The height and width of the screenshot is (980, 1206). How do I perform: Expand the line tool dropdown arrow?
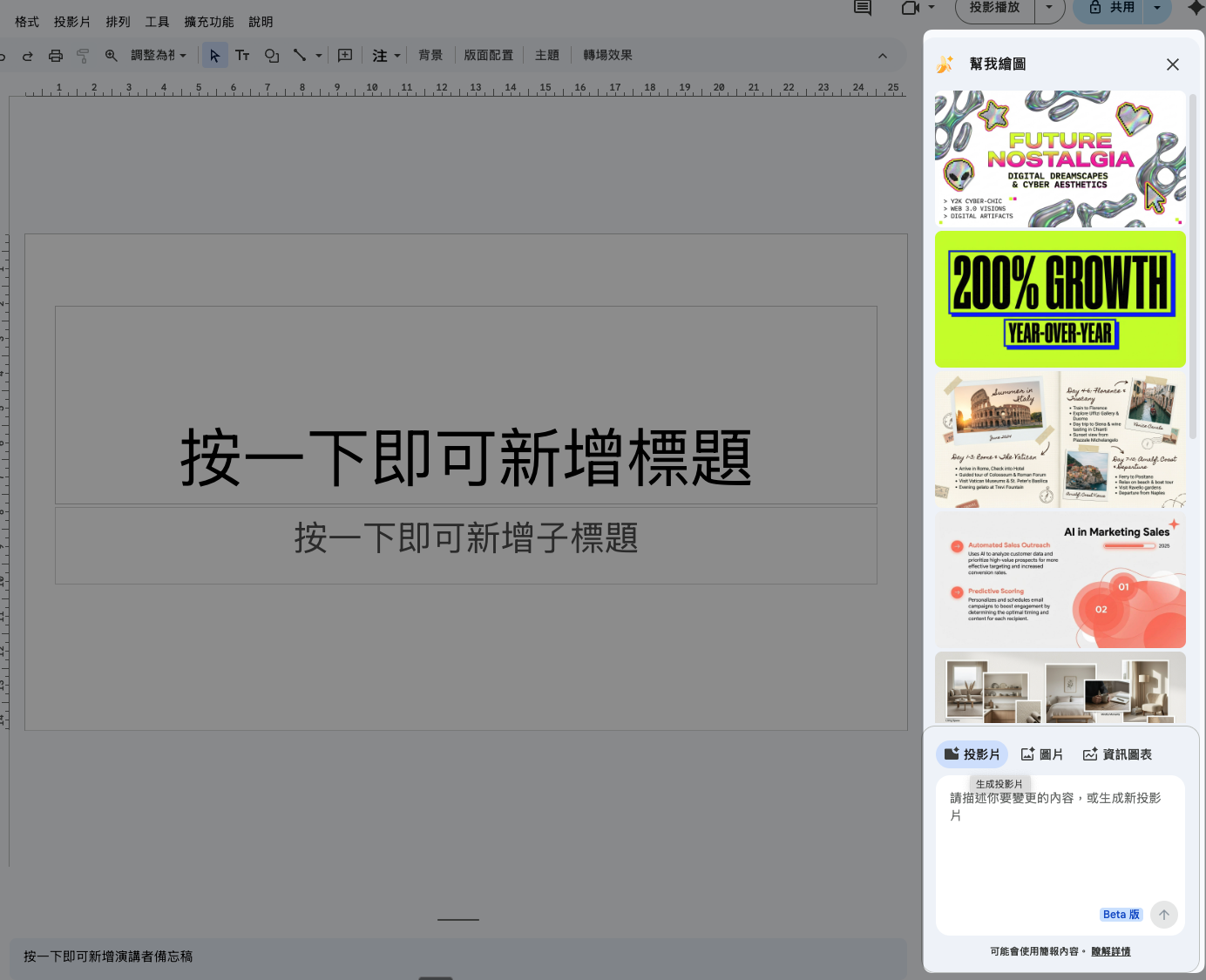319,56
